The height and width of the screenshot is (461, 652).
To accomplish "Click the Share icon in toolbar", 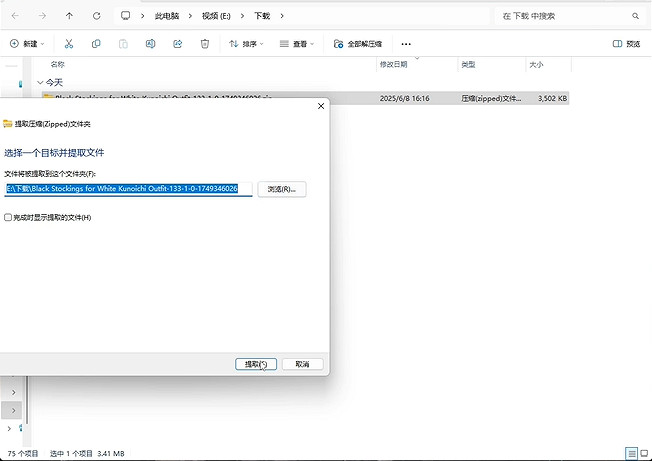I will [177, 44].
